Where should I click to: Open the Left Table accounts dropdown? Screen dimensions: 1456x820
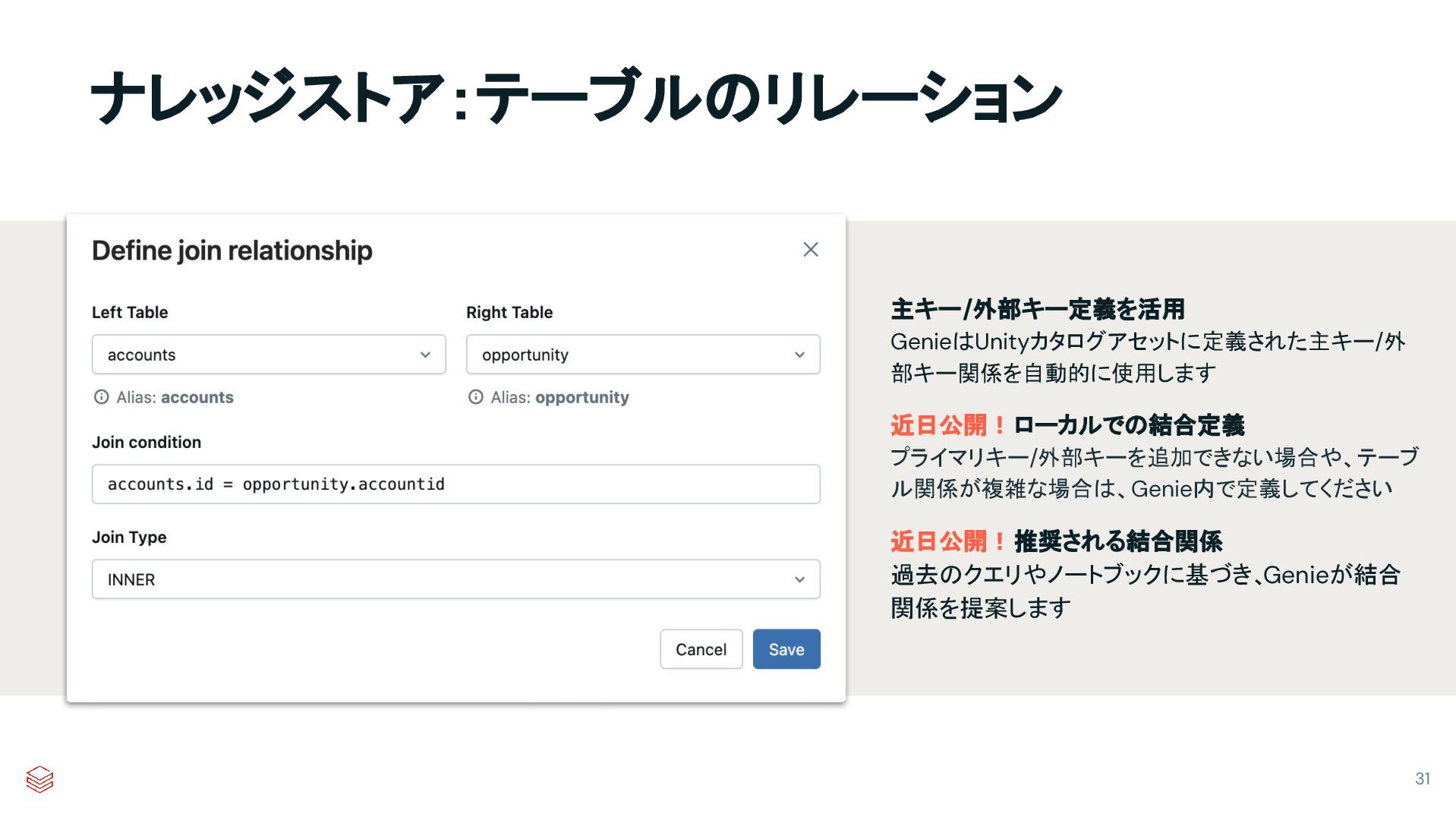pyautogui.click(x=269, y=355)
